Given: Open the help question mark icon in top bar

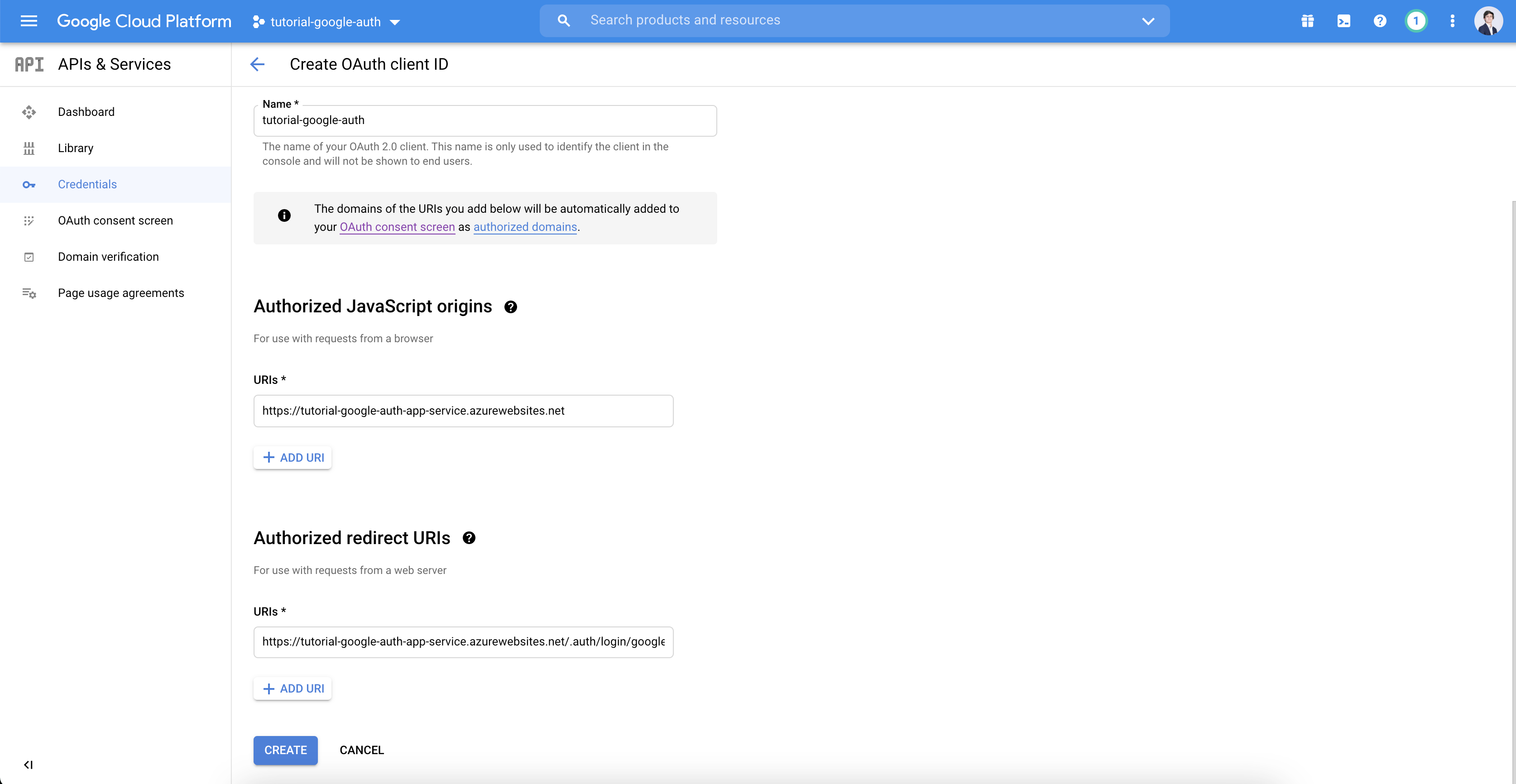Looking at the screenshot, I should pyautogui.click(x=1379, y=20).
